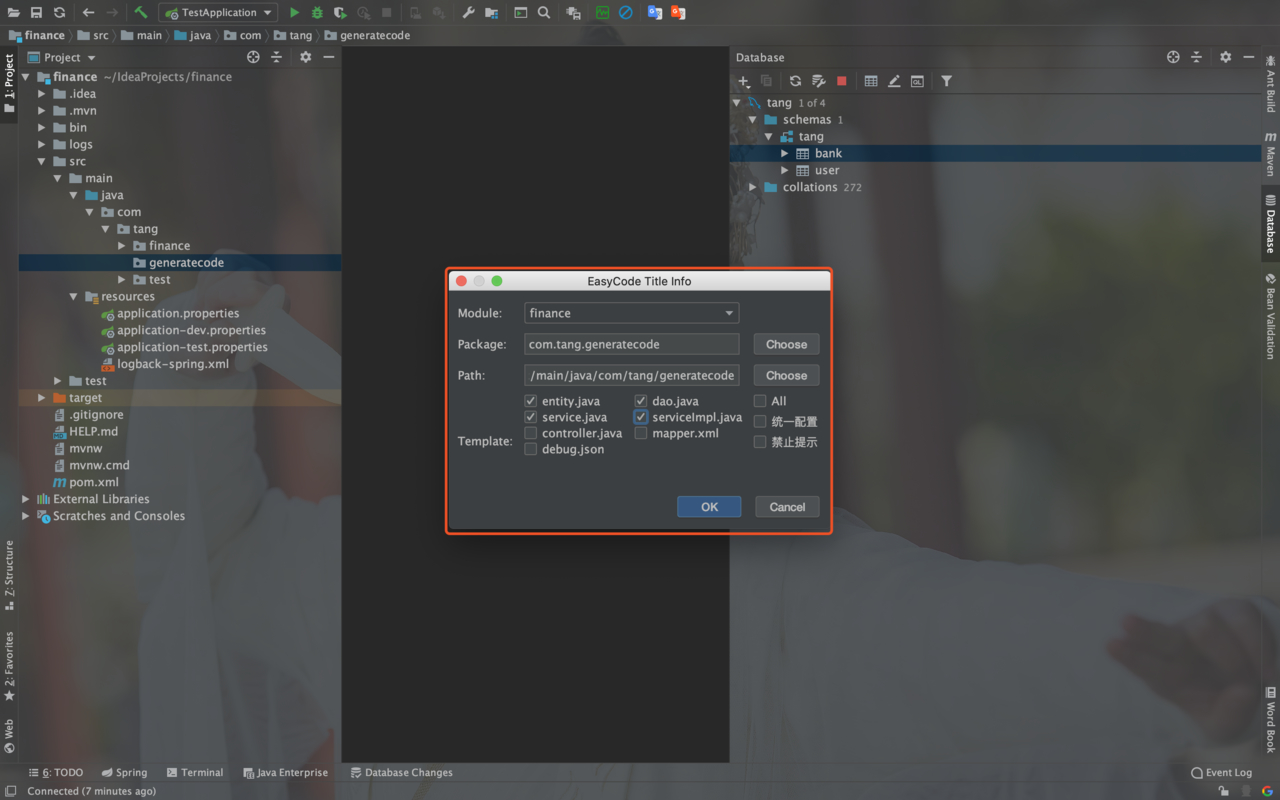Uncheck the entity.java template checkbox
This screenshot has height=800, width=1280.
[x=531, y=401]
